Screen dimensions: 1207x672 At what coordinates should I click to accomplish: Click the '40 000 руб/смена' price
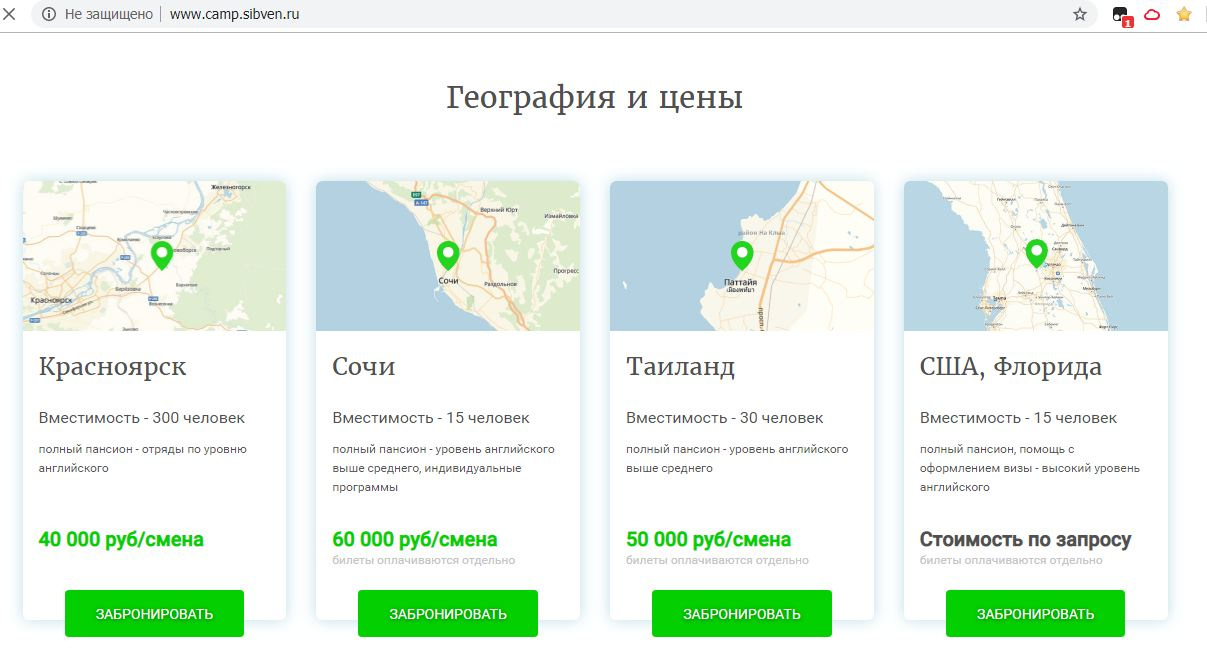[x=121, y=540]
